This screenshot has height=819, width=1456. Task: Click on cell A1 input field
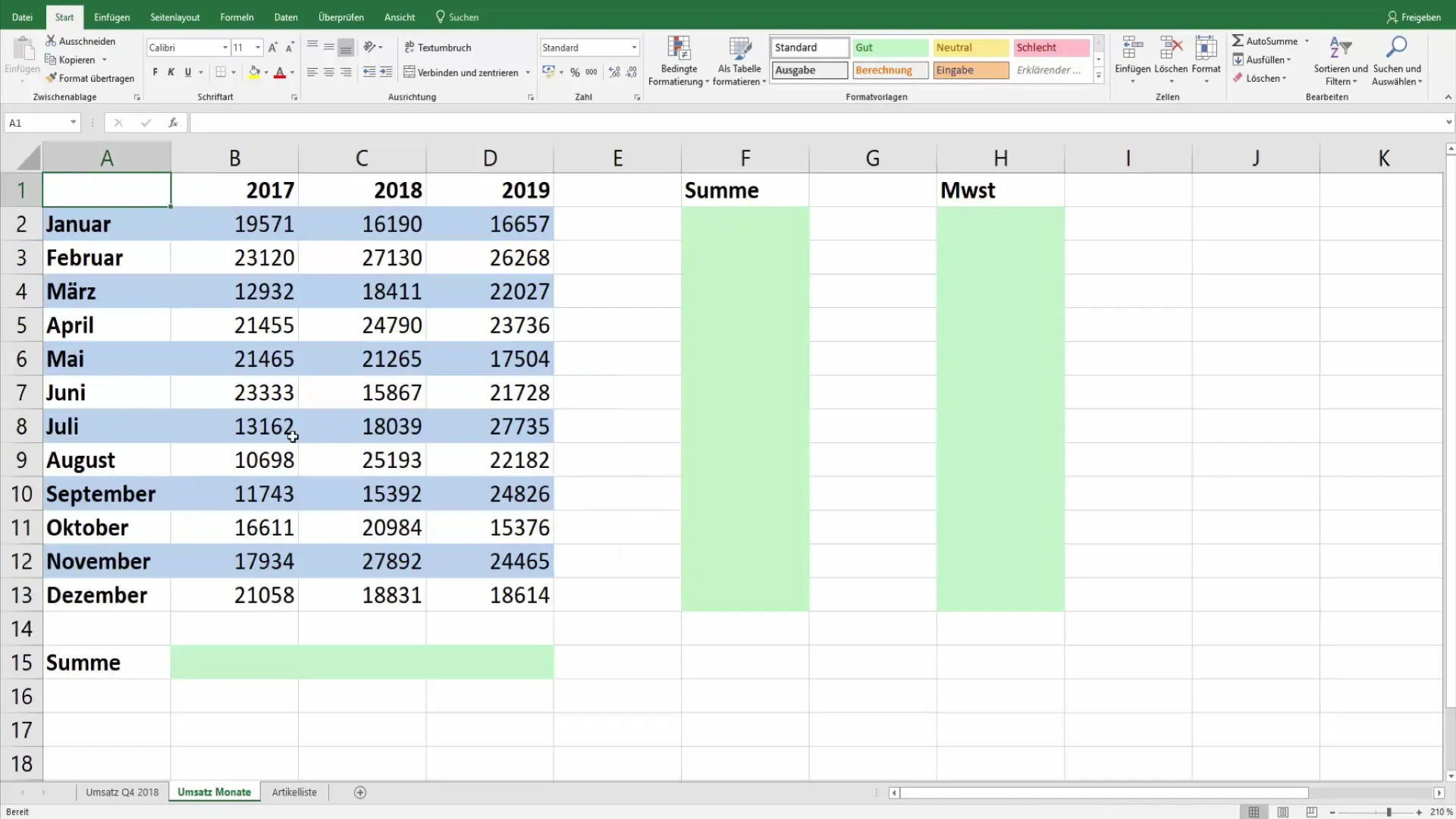[x=105, y=190]
